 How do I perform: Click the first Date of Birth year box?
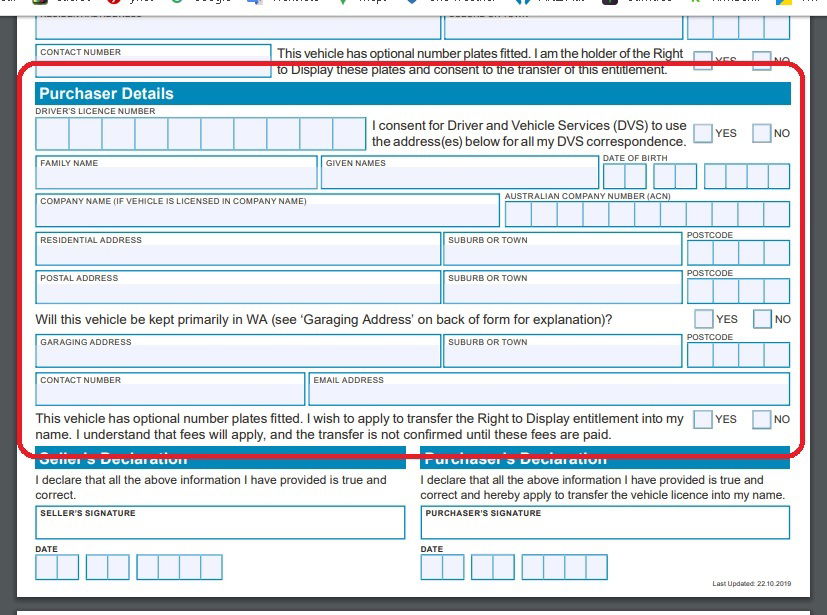(x=715, y=176)
